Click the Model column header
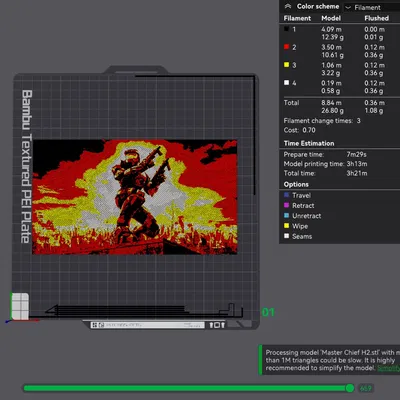 point(331,18)
